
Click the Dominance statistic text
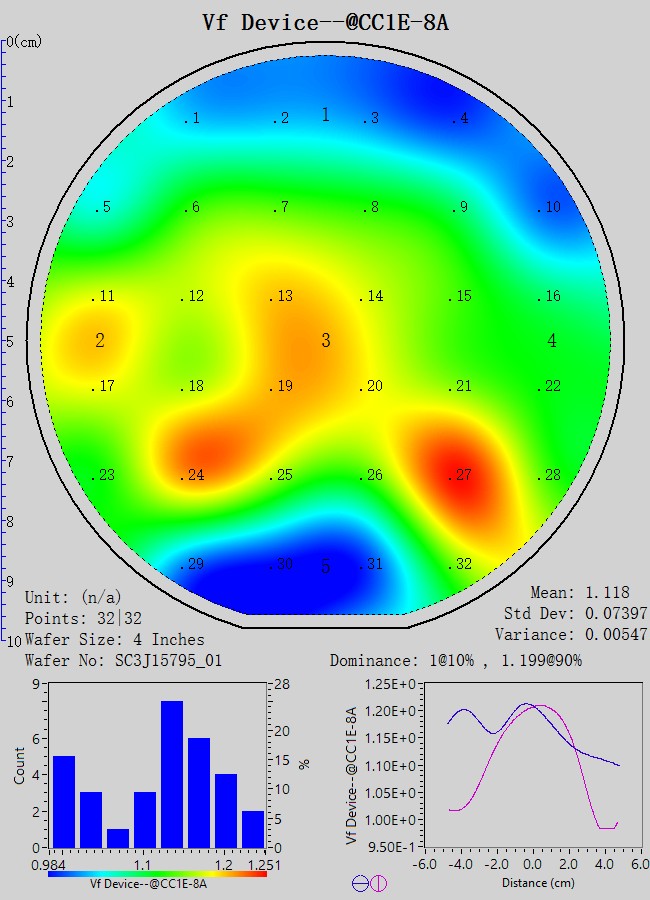(456, 661)
